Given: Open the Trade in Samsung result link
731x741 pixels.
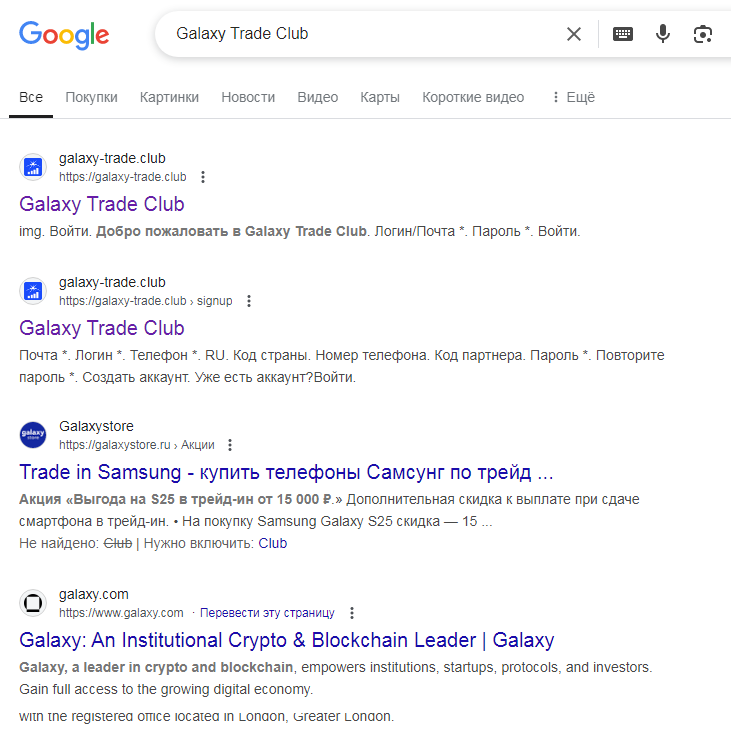Looking at the screenshot, I should pyautogui.click(x=286, y=472).
